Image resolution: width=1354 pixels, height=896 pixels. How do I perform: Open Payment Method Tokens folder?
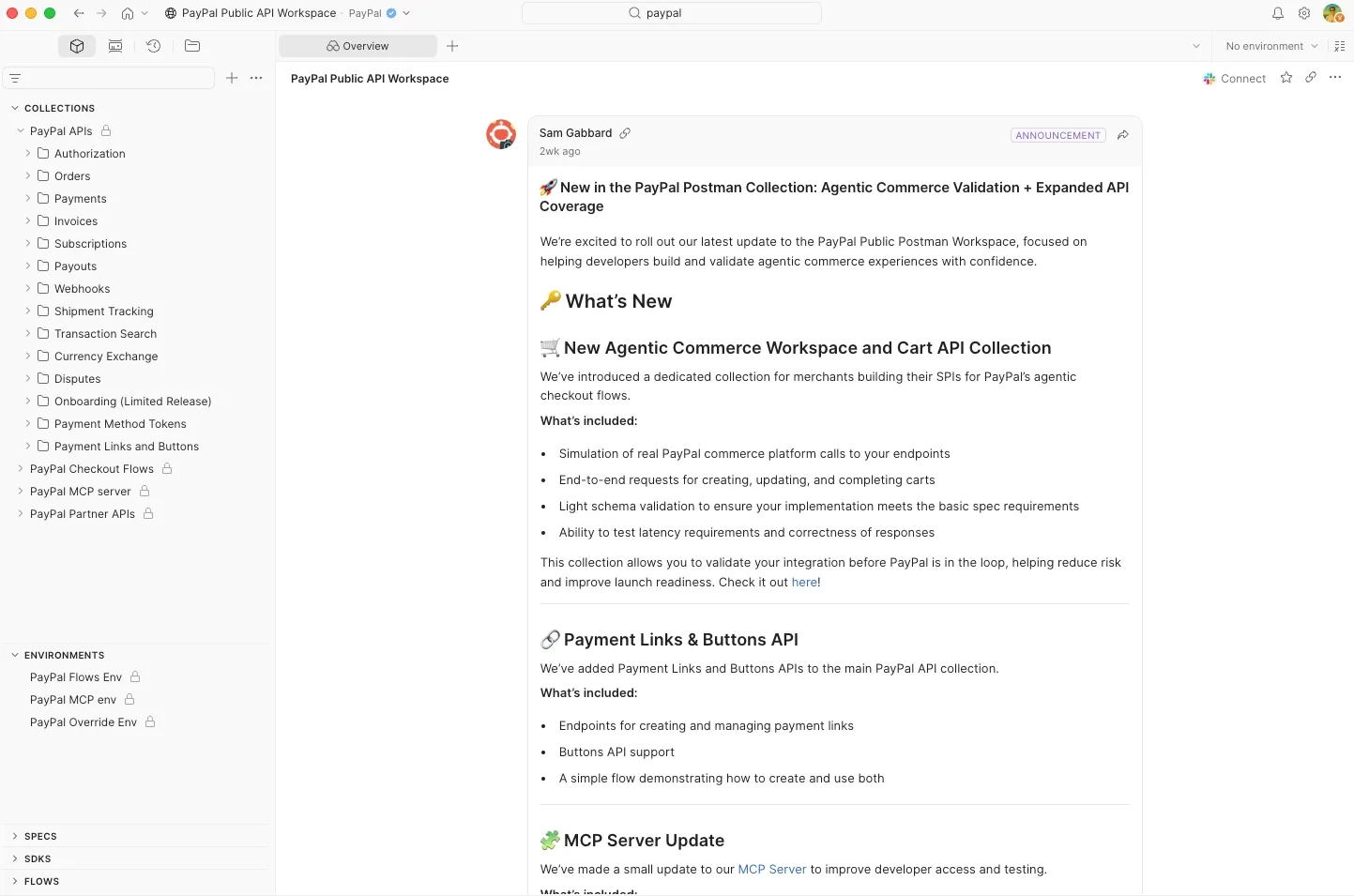coord(120,423)
